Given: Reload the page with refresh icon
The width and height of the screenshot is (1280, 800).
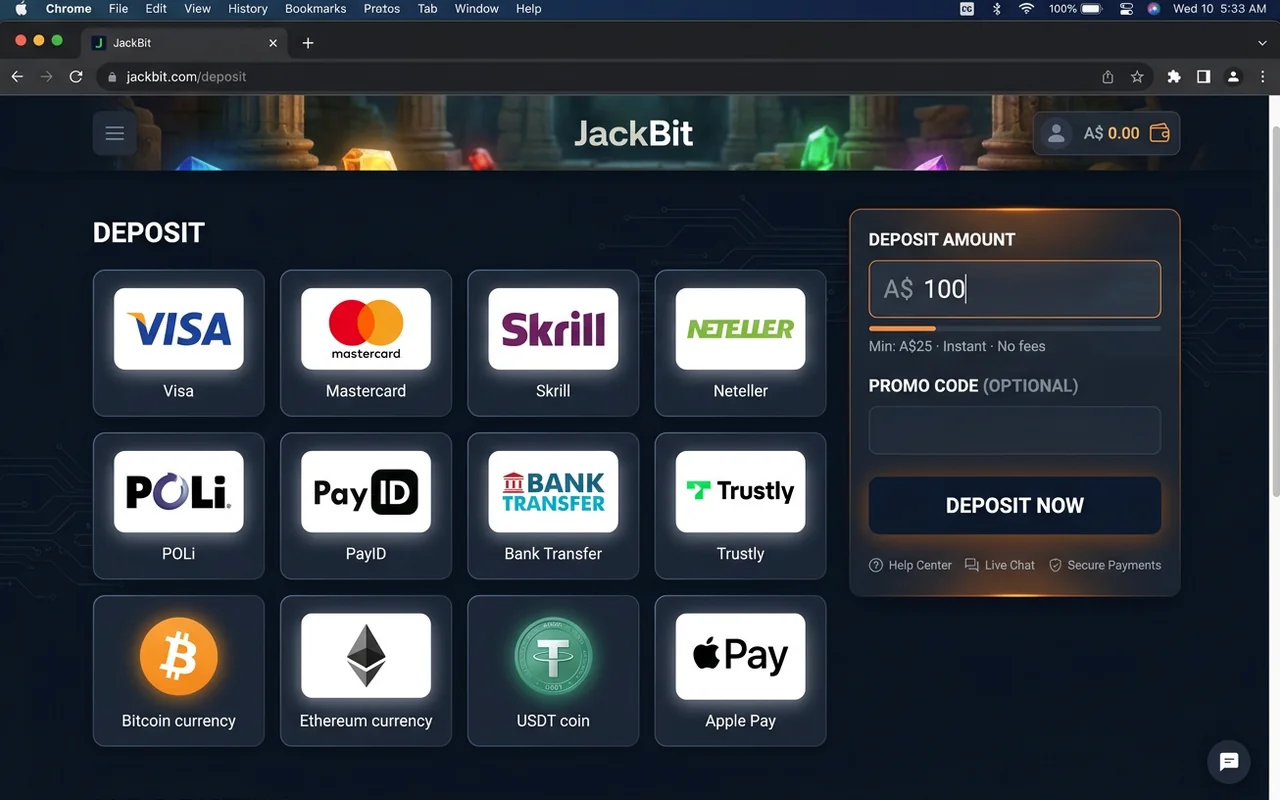Looking at the screenshot, I should (76, 77).
